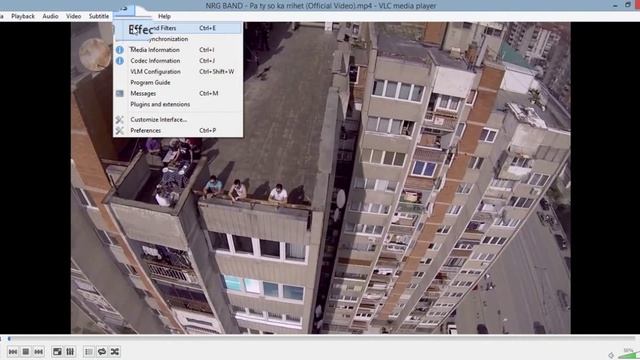
Task: Select Track Synchronization menu entry
Action: [x=178, y=39]
